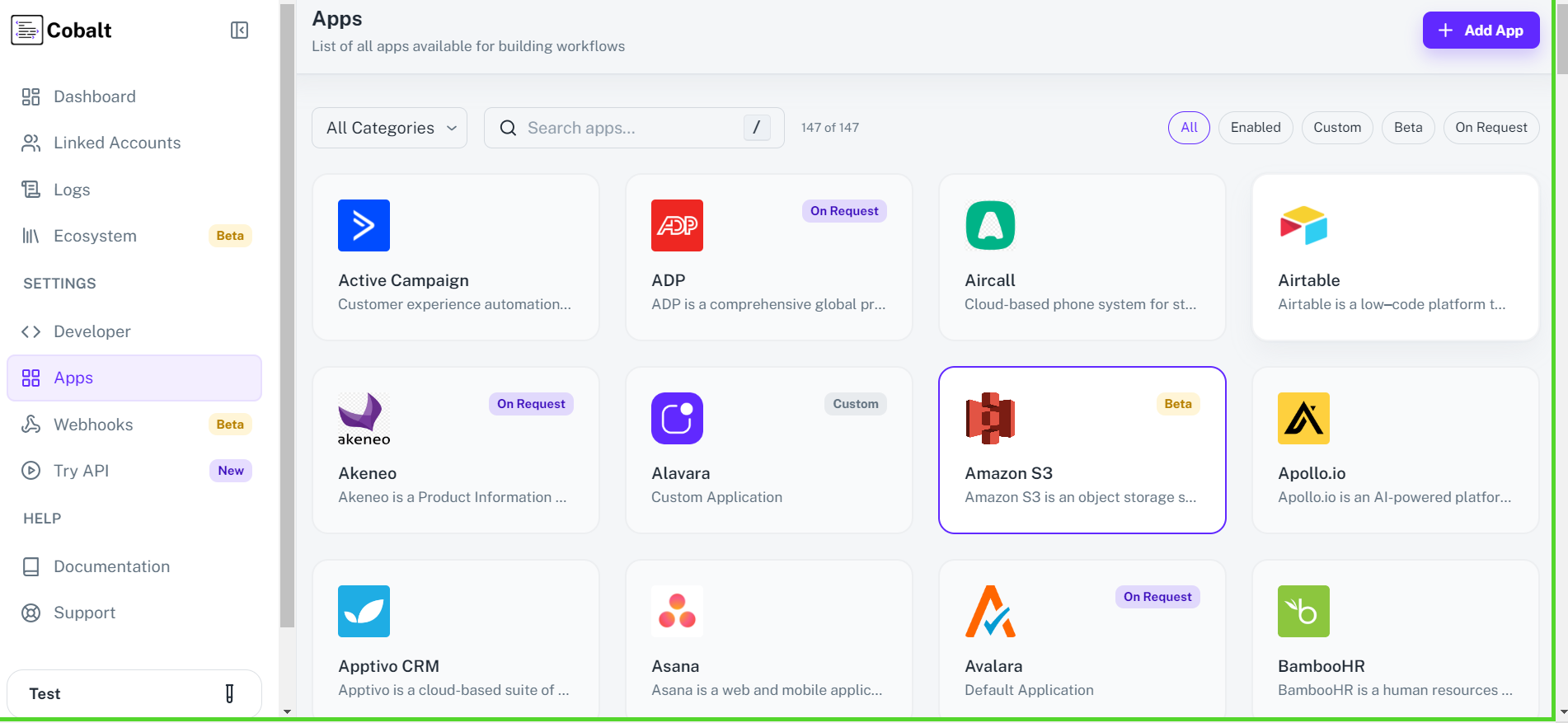The height and width of the screenshot is (723, 1568).
Task: Open the Documentation link
Action: coord(134,567)
